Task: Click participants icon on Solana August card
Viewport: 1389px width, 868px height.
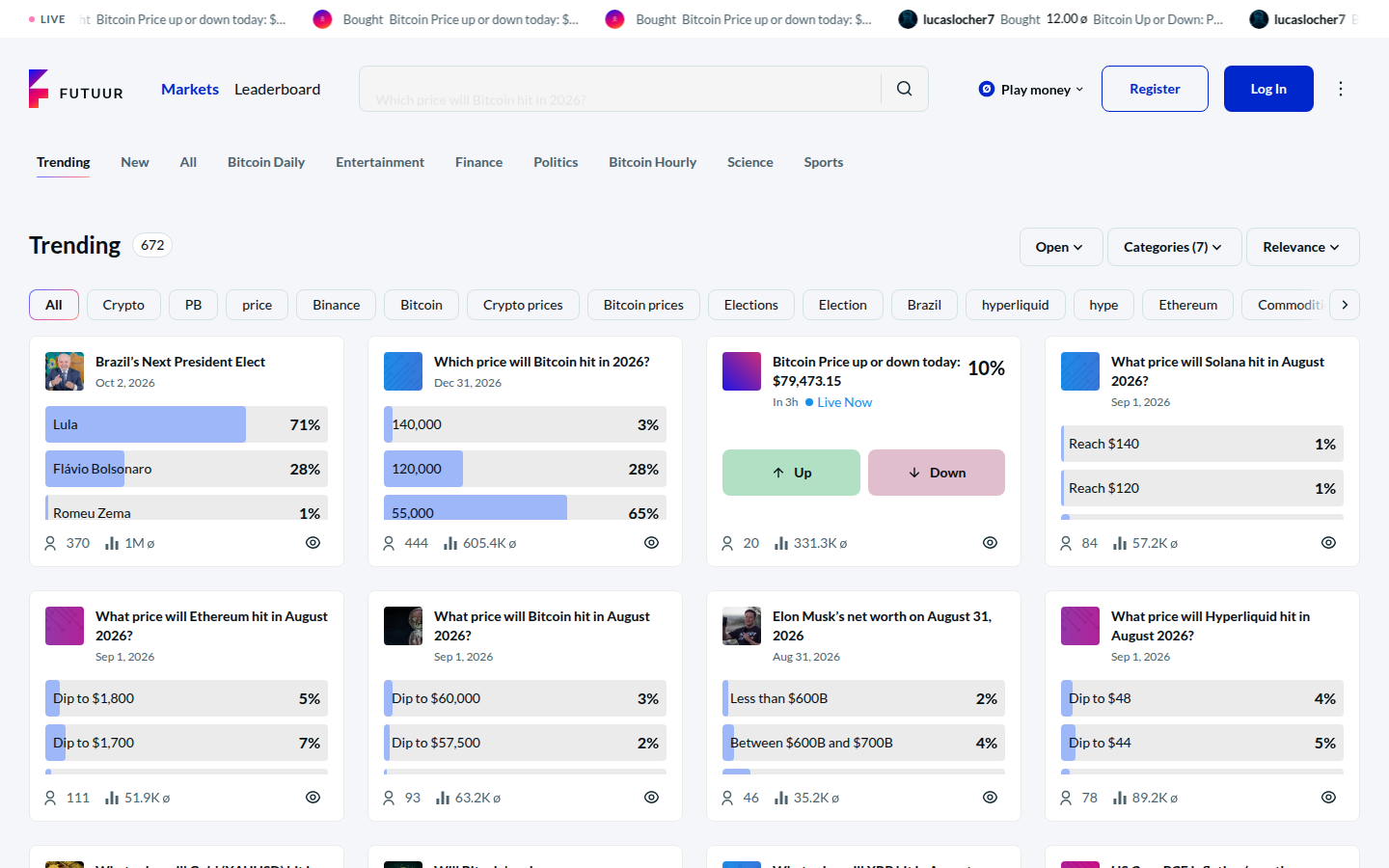Action: (x=1066, y=543)
